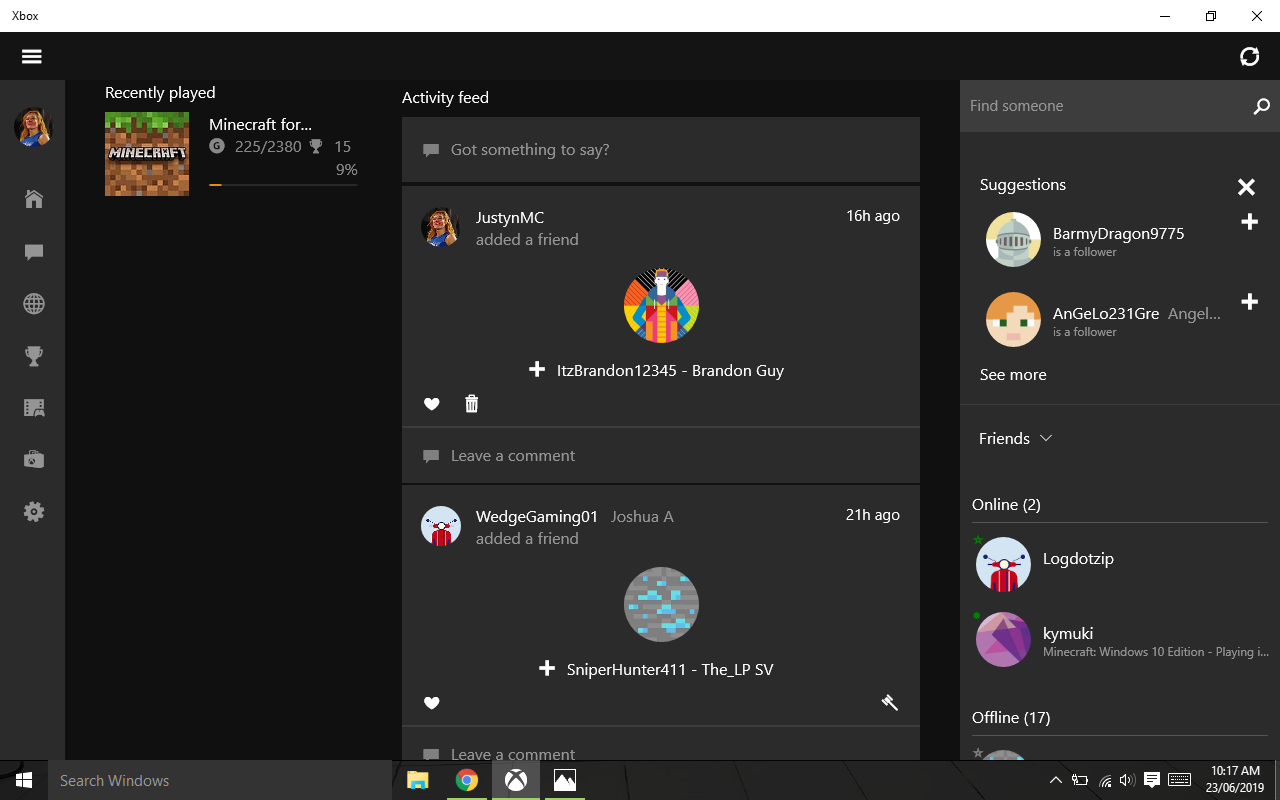Open the Messages sidebar icon
This screenshot has height=800, width=1280.
pyautogui.click(x=34, y=252)
